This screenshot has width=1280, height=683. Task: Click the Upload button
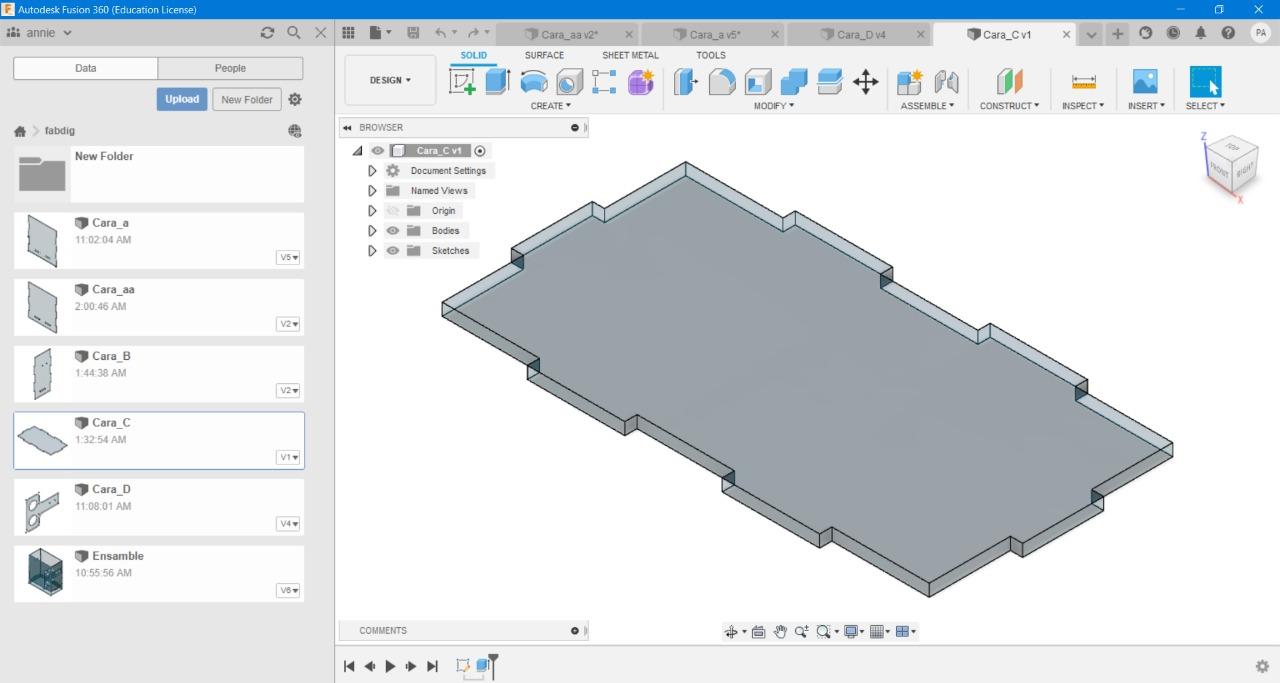(182, 99)
